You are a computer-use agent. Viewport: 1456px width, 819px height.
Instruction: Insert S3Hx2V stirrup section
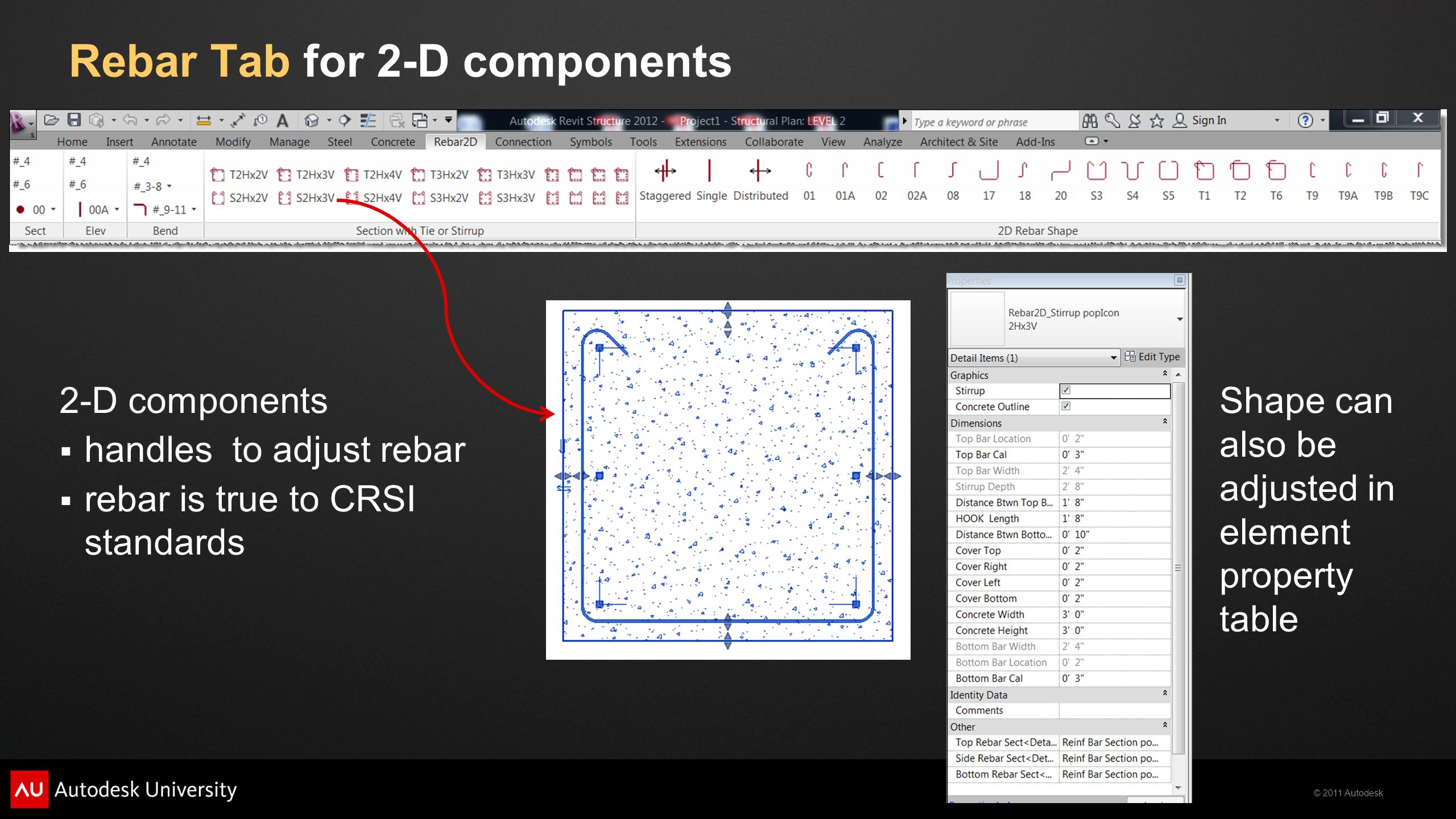pyautogui.click(x=440, y=198)
